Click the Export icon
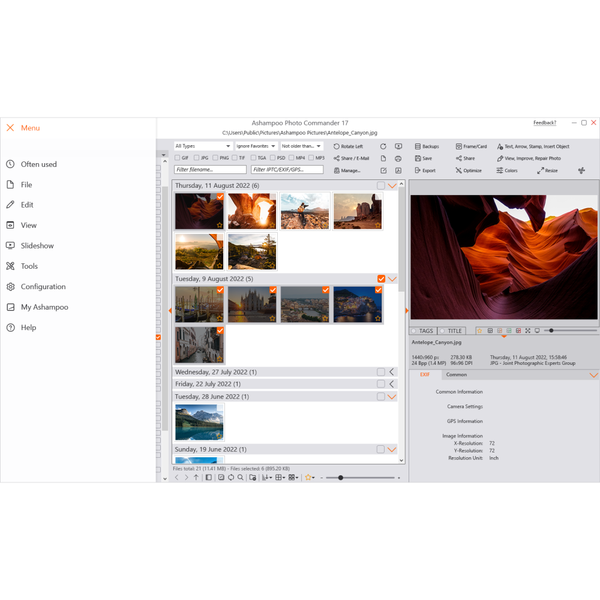 tap(417, 170)
